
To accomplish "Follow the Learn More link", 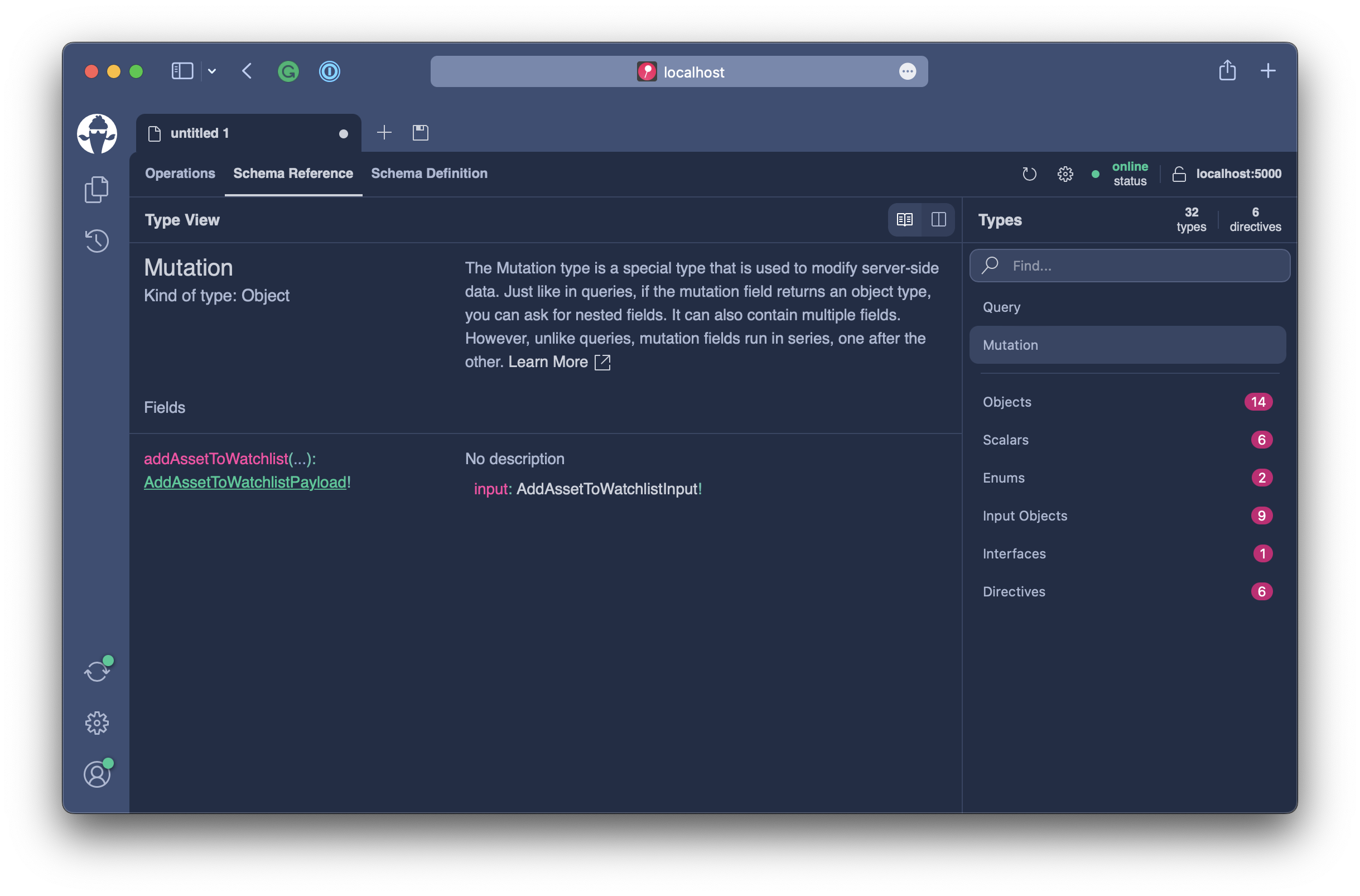I will click(548, 362).
